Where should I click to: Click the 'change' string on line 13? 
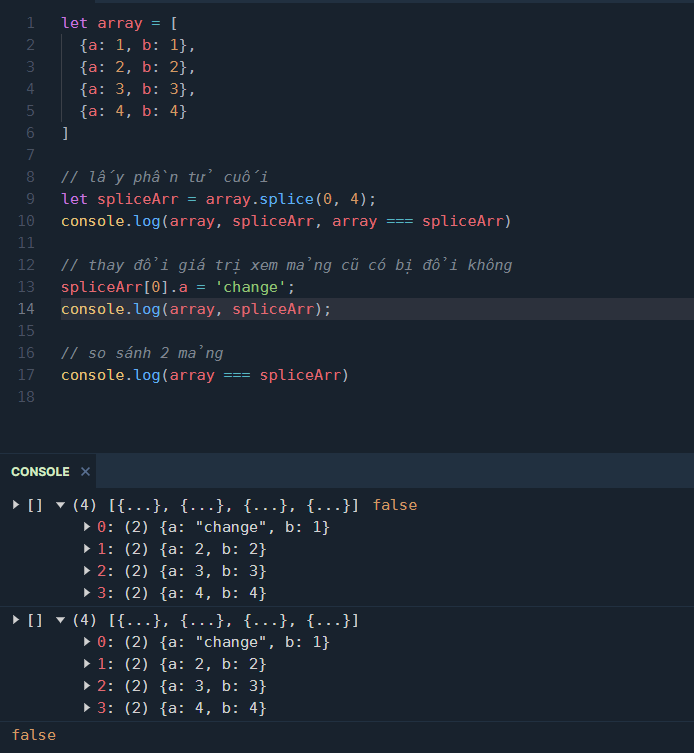pos(250,287)
